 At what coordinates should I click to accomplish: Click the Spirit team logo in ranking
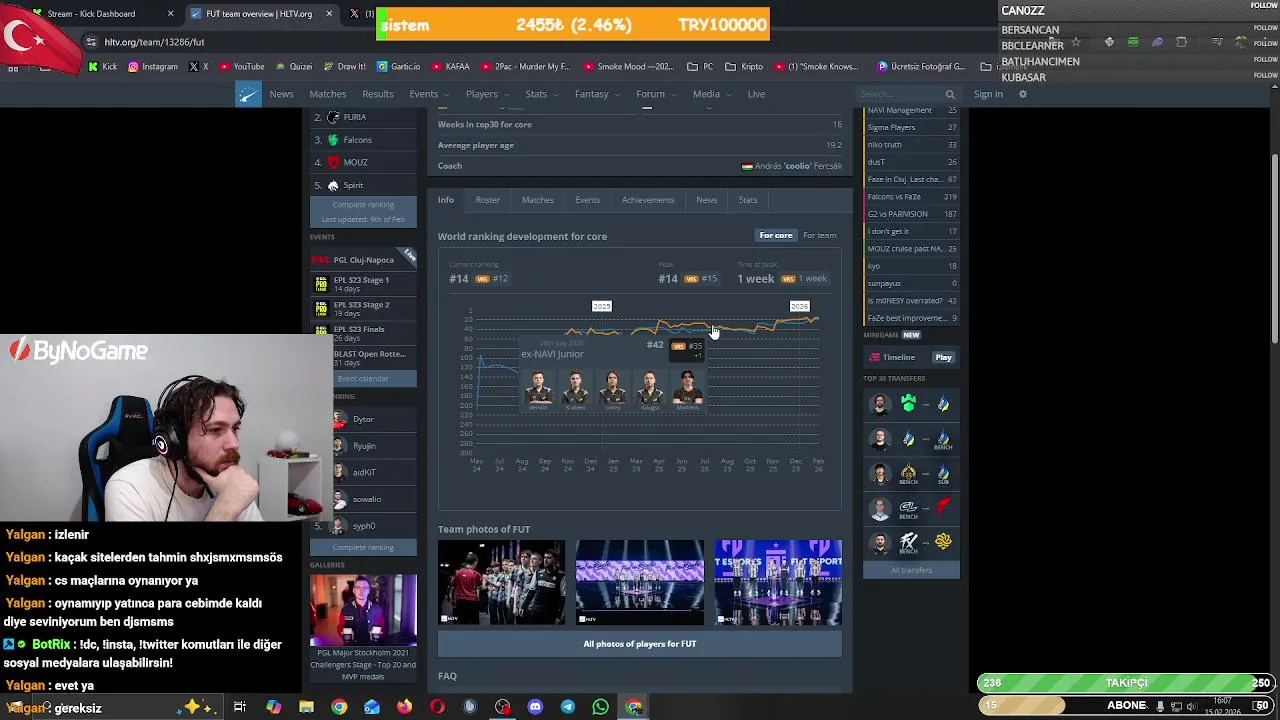pyautogui.click(x=333, y=185)
